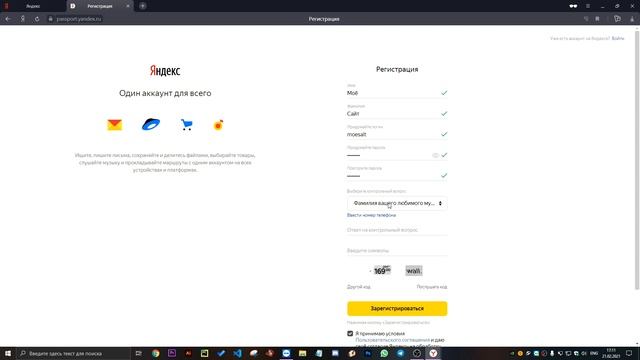Image resolution: width=640 pixels, height=360 pixels.
Task: Click the Yandex home icon in the toolbar
Action: point(23,19)
